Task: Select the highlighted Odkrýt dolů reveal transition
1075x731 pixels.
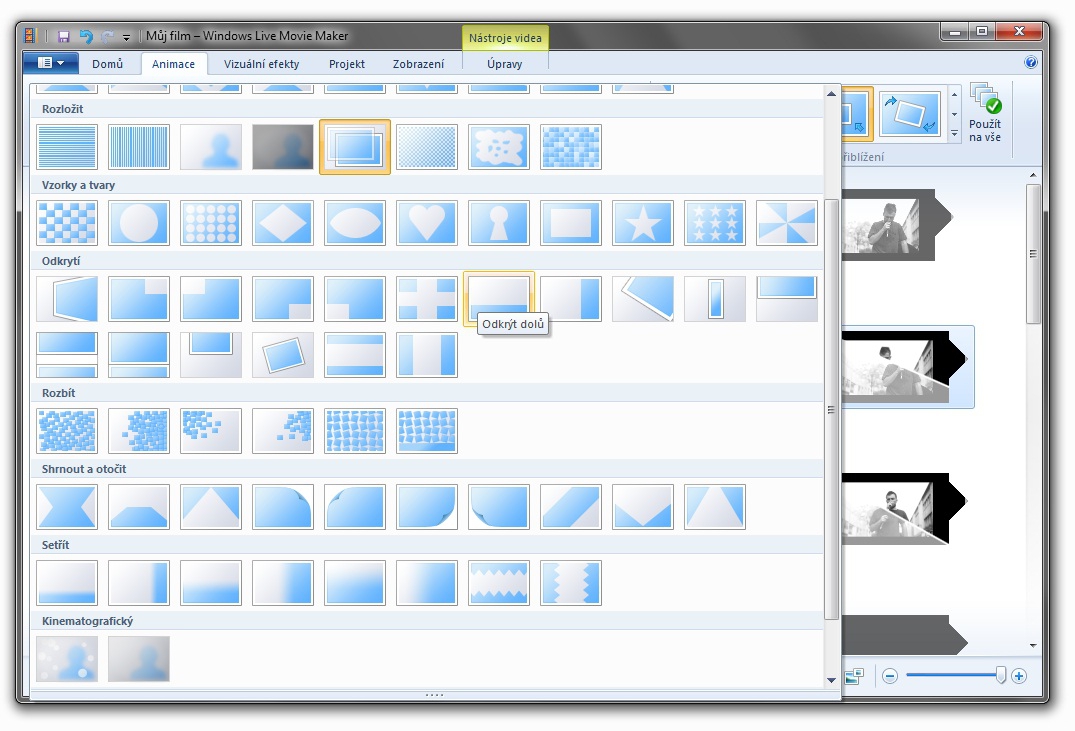Action: tap(498, 298)
